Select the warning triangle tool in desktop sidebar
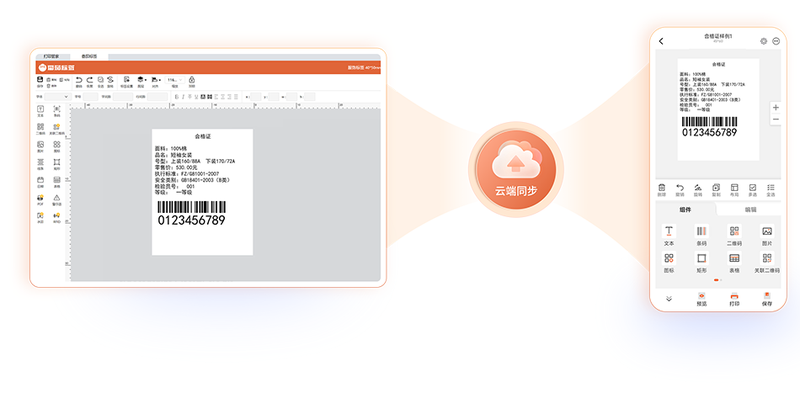This screenshot has height=393, width=800. 57,199
